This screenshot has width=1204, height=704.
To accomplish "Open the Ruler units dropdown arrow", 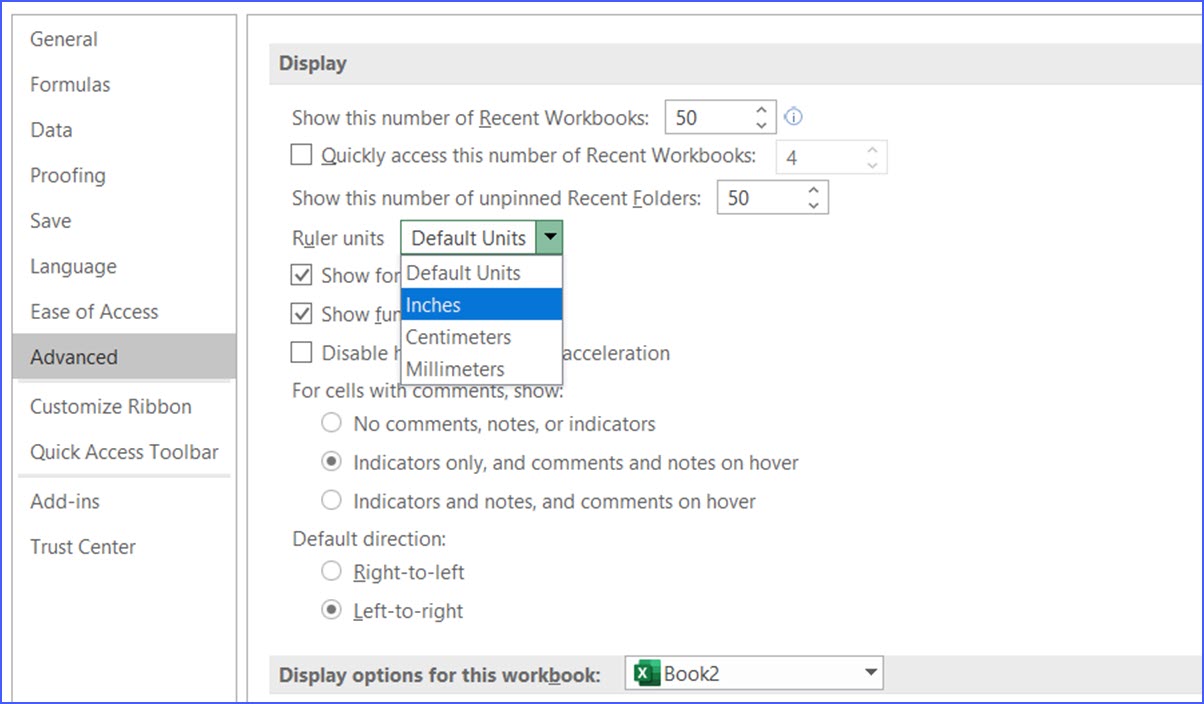I will pos(551,238).
